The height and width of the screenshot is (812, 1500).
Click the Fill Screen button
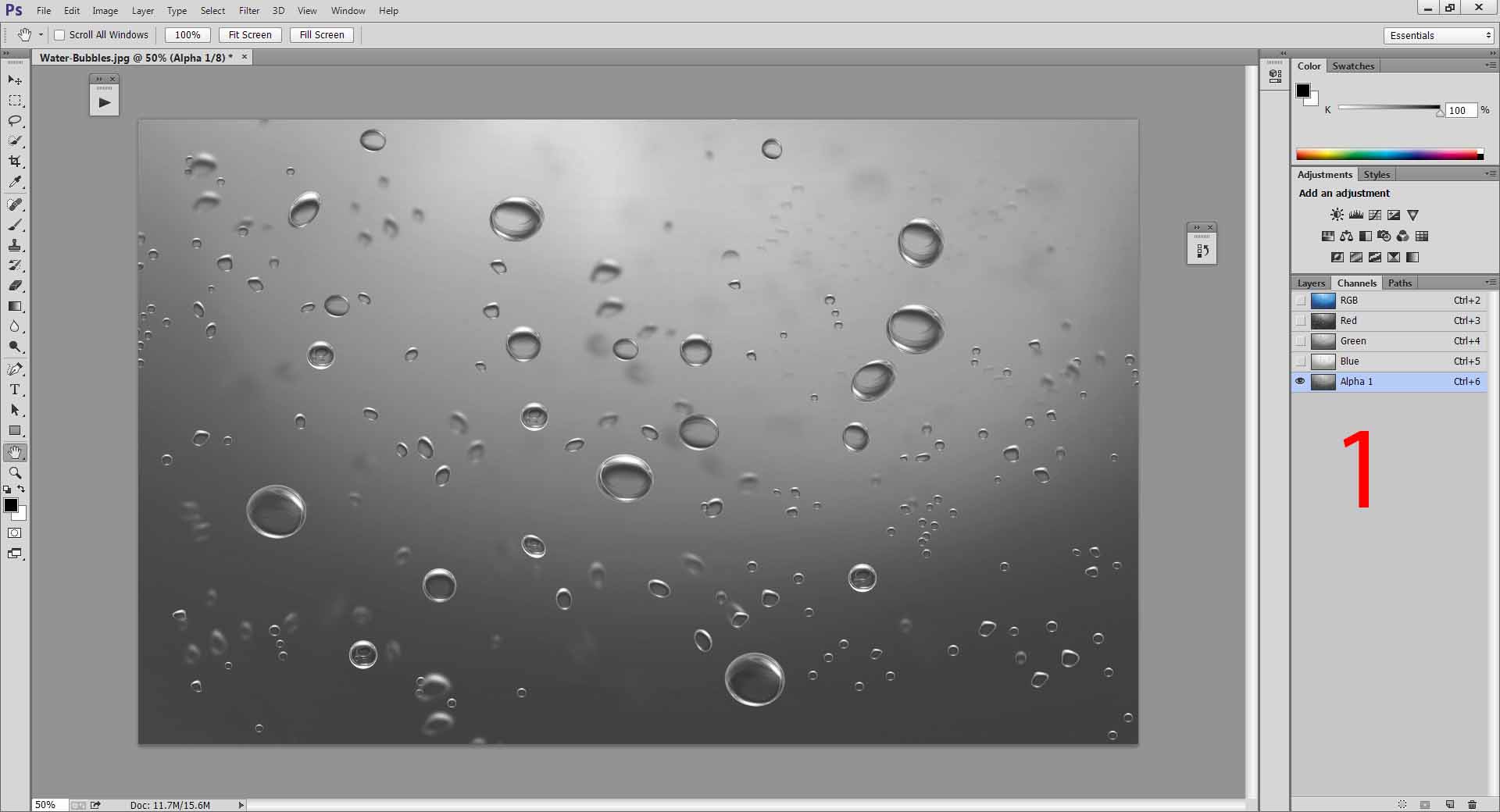tap(322, 35)
